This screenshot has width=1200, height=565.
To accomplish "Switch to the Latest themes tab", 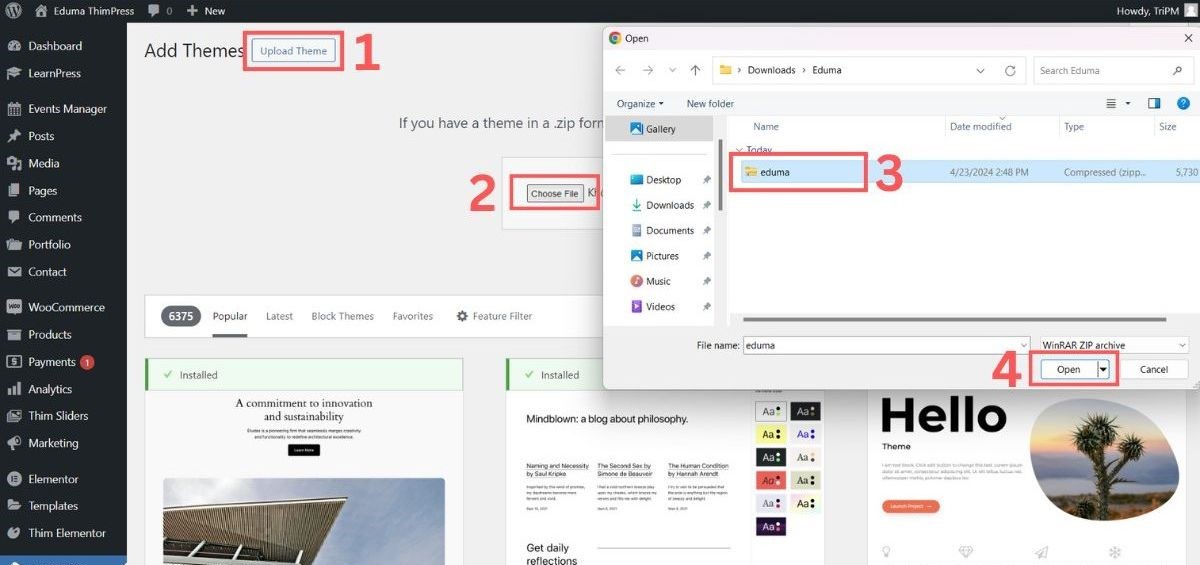I will 279,316.
